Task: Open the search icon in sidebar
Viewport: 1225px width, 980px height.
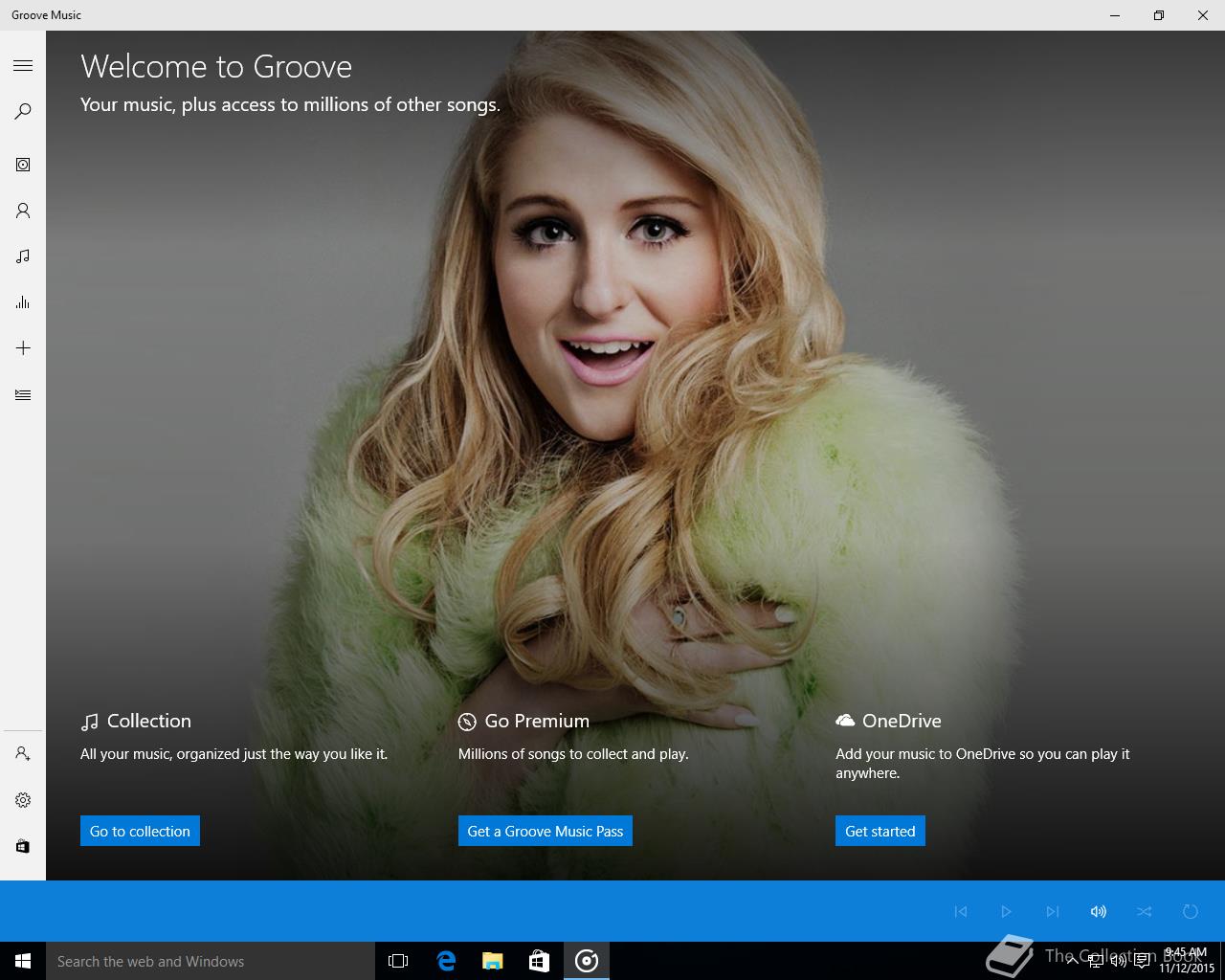Action: [23, 111]
